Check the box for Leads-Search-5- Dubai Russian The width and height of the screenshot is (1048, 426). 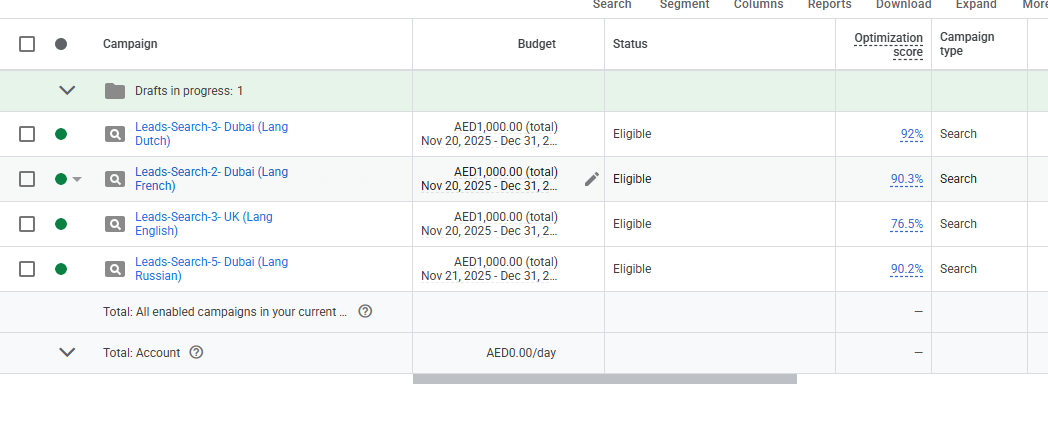click(x=27, y=269)
